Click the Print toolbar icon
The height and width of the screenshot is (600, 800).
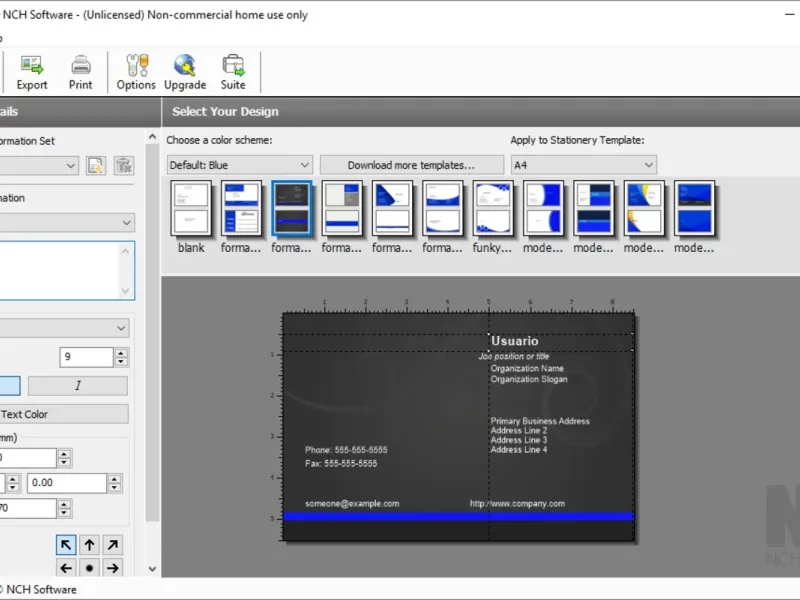coord(81,72)
